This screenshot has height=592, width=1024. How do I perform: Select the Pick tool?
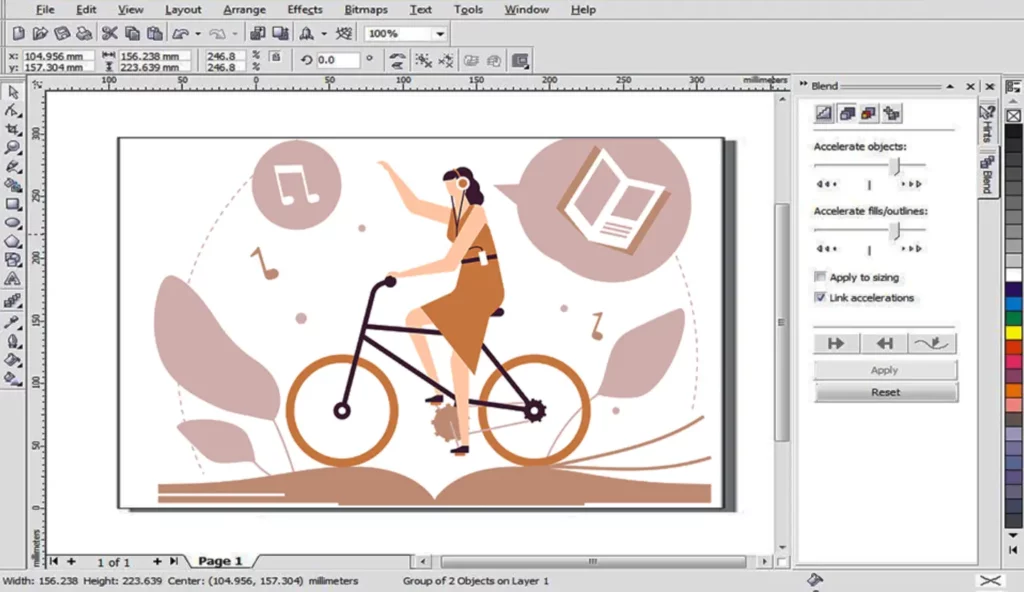click(13, 89)
